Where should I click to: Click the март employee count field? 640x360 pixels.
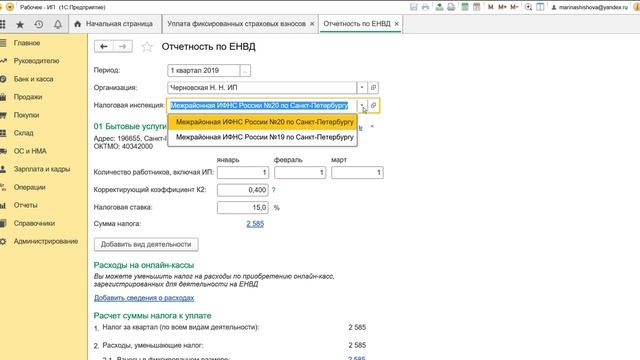coord(357,173)
